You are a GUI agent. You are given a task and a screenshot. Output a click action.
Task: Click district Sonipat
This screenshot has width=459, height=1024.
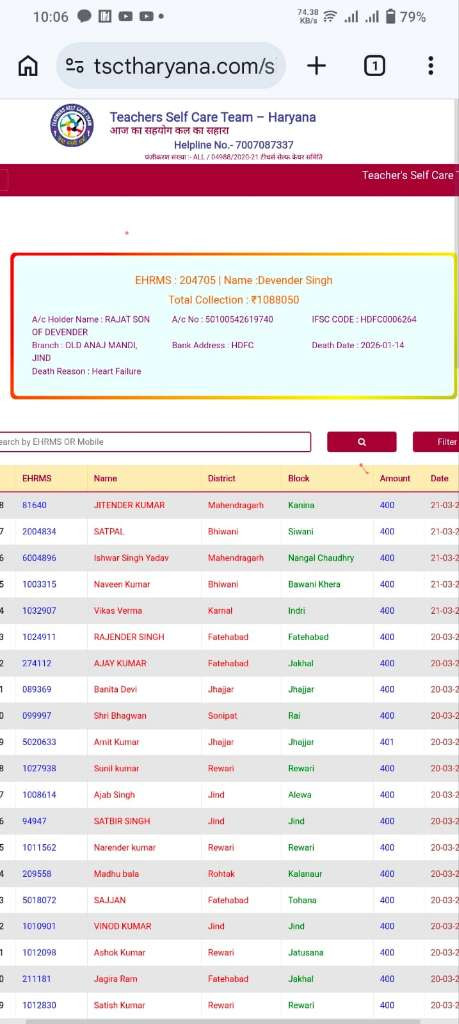[x=221, y=716]
